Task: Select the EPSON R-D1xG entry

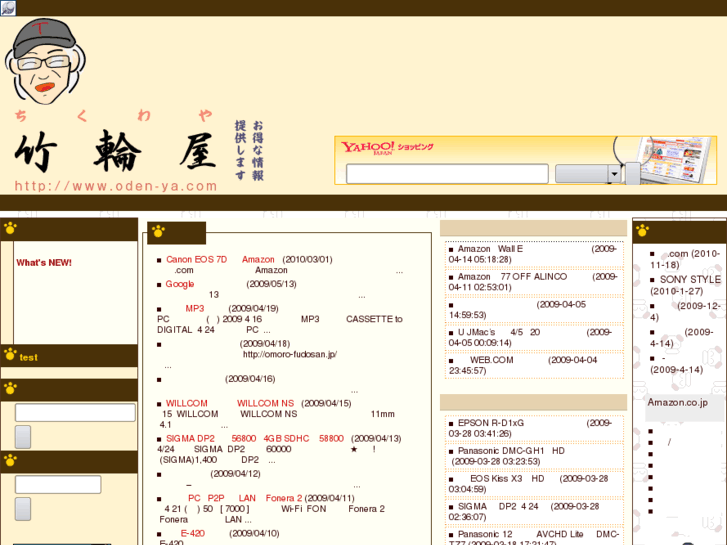Action: pyautogui.click(x=534, y=428)
